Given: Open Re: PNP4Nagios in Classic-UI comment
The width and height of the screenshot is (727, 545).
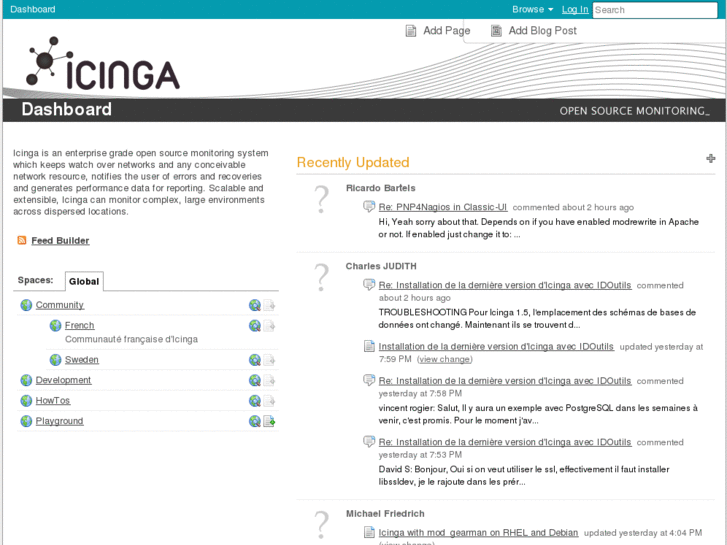Looking at the screenshot, I should click(443, 207).
